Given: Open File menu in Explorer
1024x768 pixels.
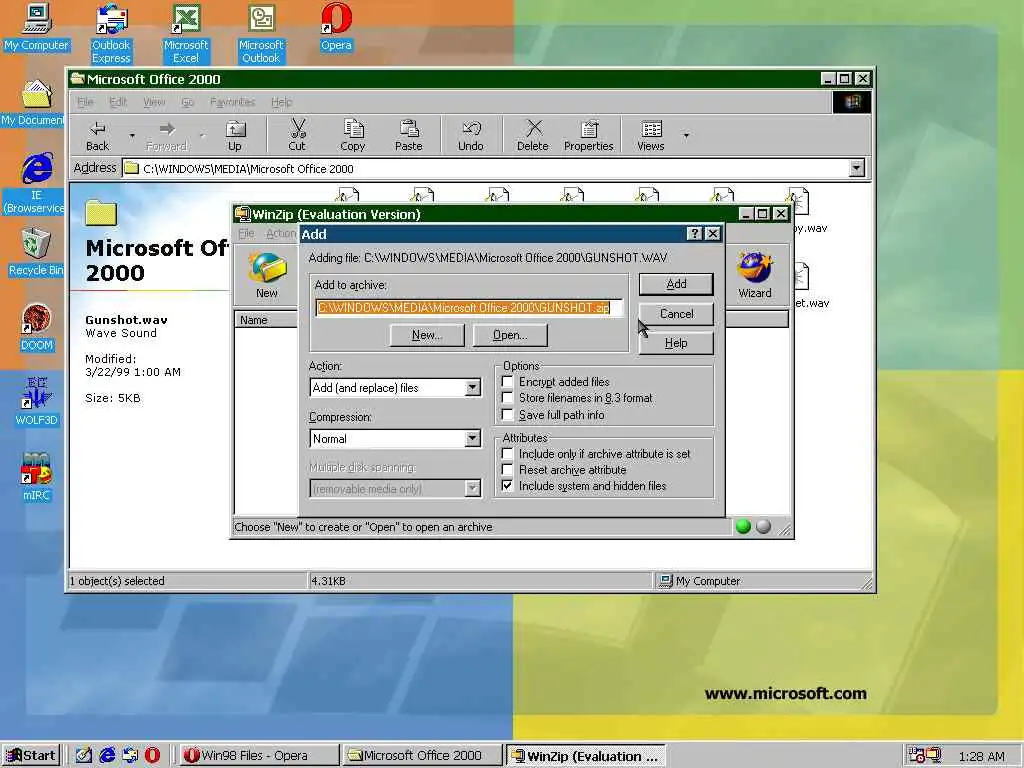Looking at the screenshot, I should pos(86,102).
